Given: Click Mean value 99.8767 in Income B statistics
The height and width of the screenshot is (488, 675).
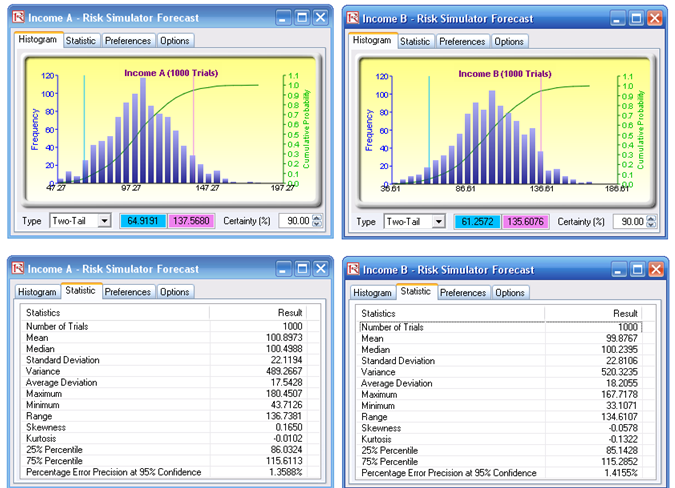Looking at the screenshot, I should (x=622, y=339).
